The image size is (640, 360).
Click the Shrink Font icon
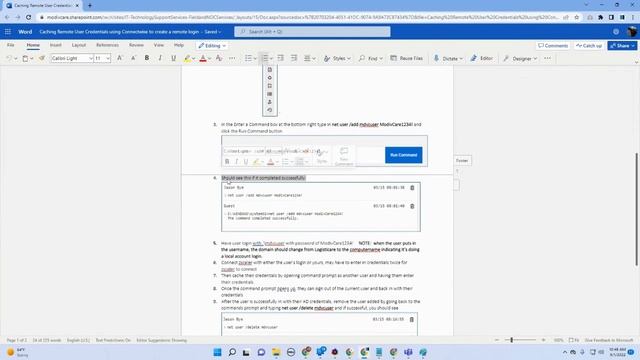133,58
